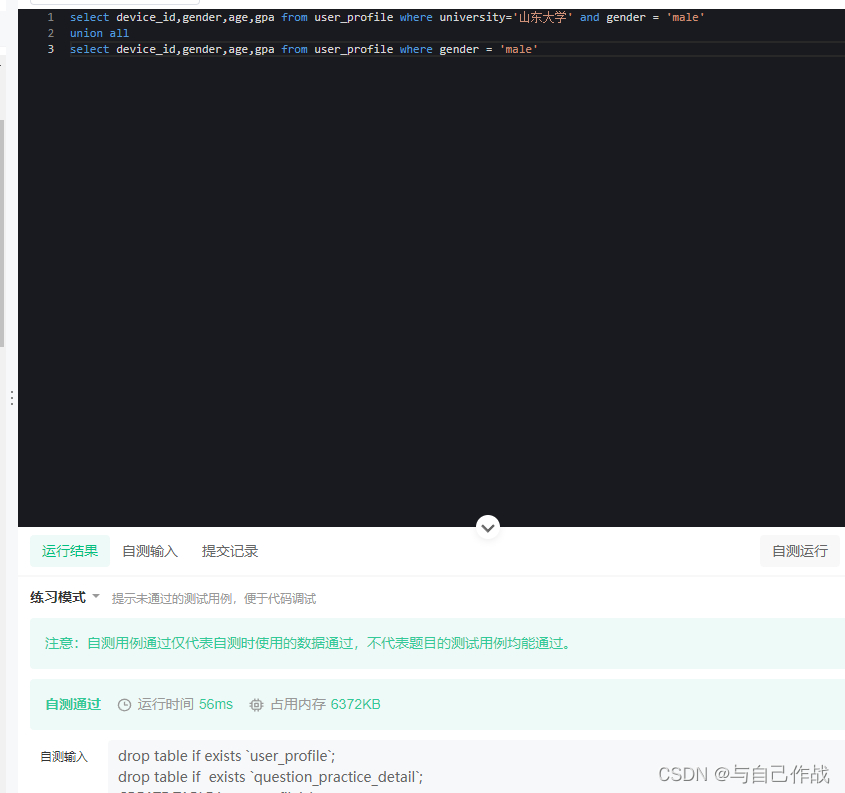Click the dropdown arrow next to 练习模式
The height and width of the screenshot is (793, 845).
click(96, 597)
